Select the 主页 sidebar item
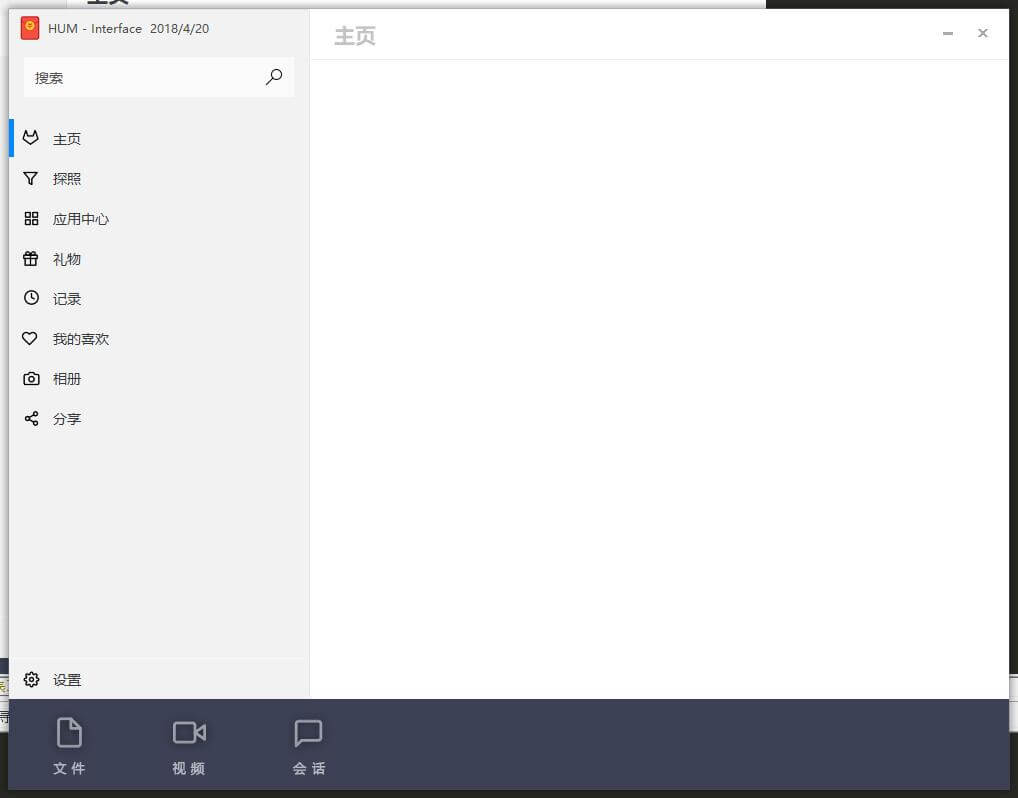The image size is (1018, 798). click(x=67, y=139)
